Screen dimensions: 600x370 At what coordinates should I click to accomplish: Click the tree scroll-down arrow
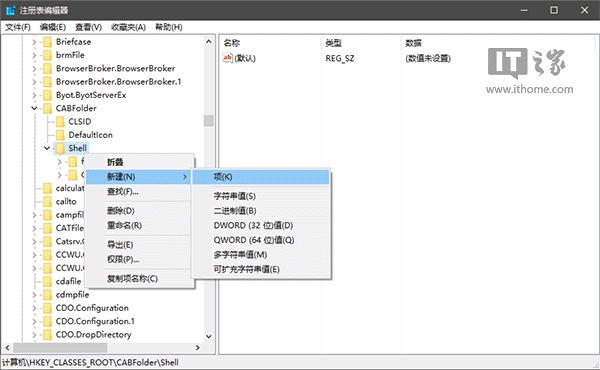point(209,337)
